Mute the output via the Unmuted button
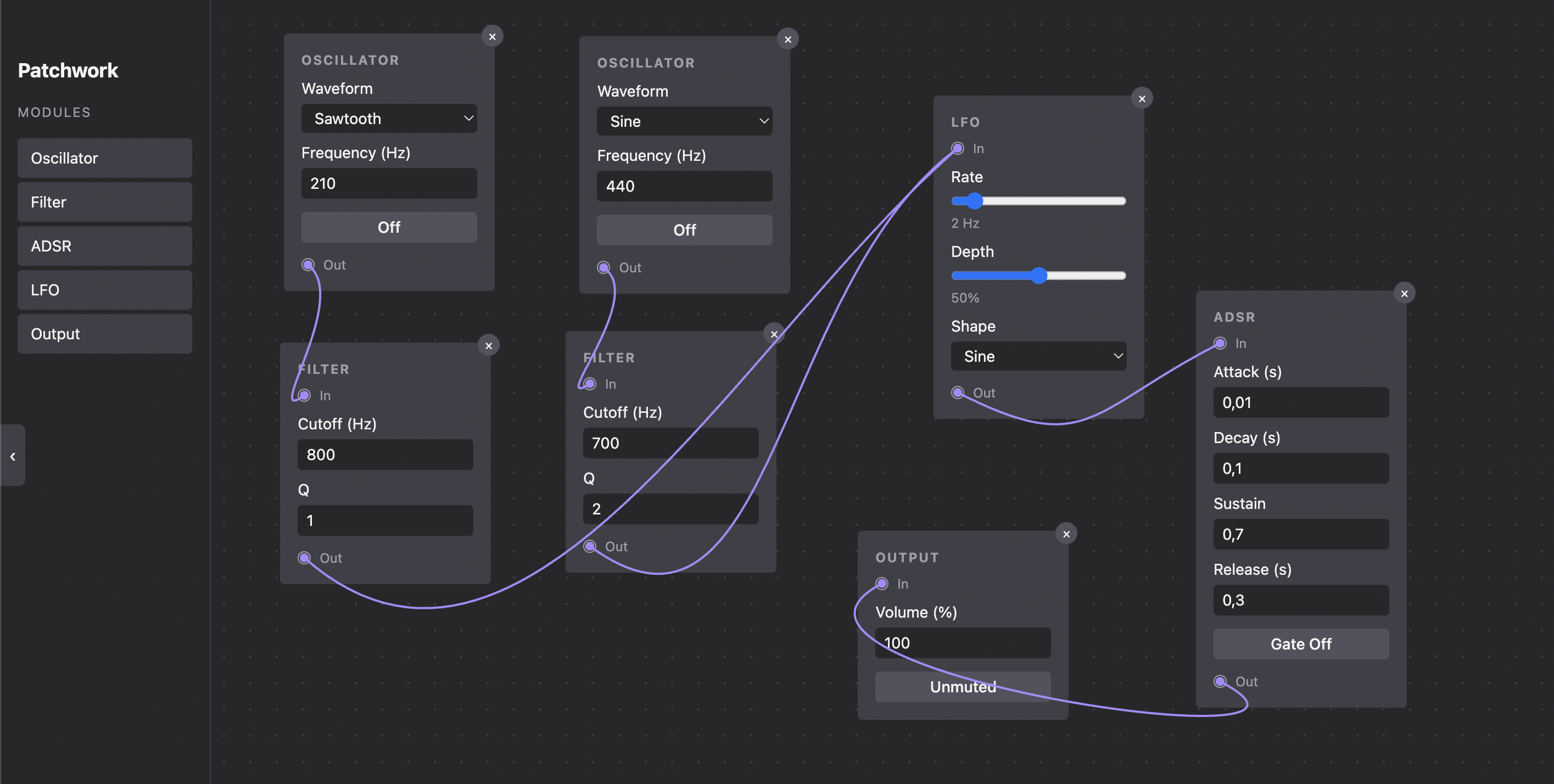1554x784 pixels. (962, 687)
